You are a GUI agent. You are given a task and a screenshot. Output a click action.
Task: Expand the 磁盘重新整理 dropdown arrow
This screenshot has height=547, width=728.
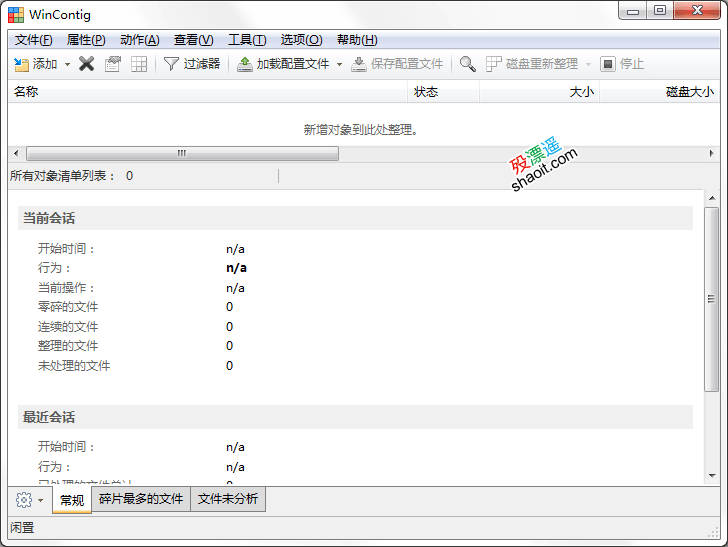[x=588, y=64]
